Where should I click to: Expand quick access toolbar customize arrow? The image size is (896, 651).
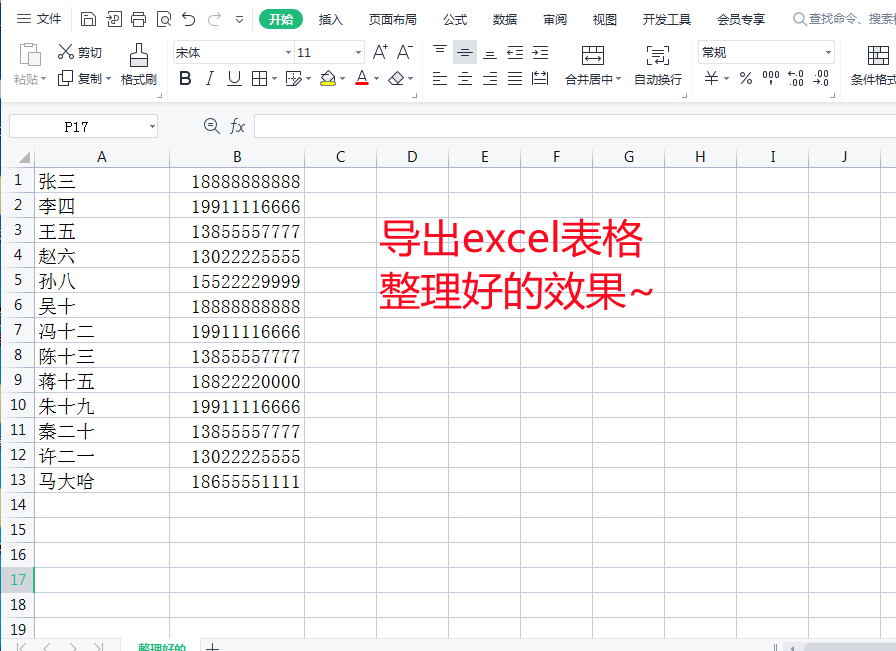coord(239,19)
